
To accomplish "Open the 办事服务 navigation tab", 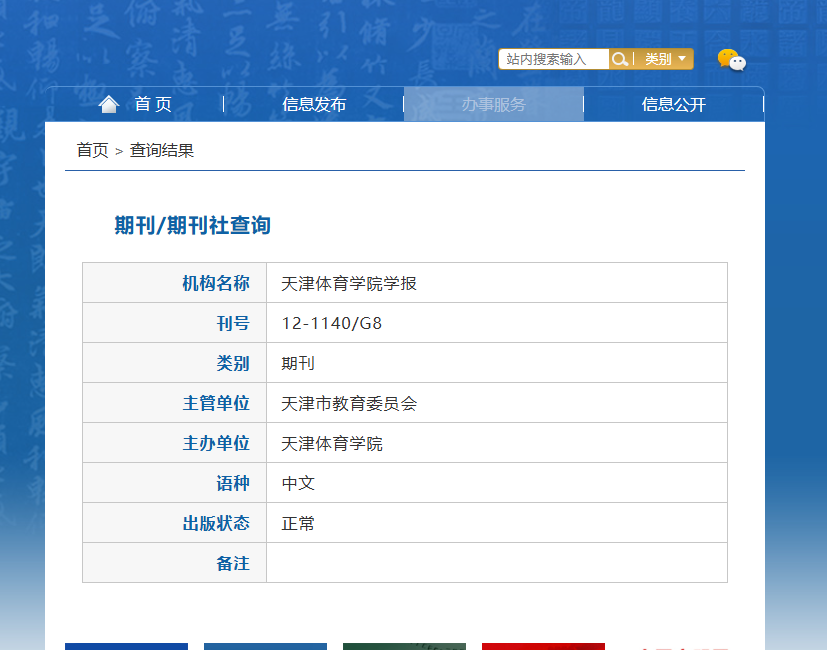I will [x=494, y=104].
